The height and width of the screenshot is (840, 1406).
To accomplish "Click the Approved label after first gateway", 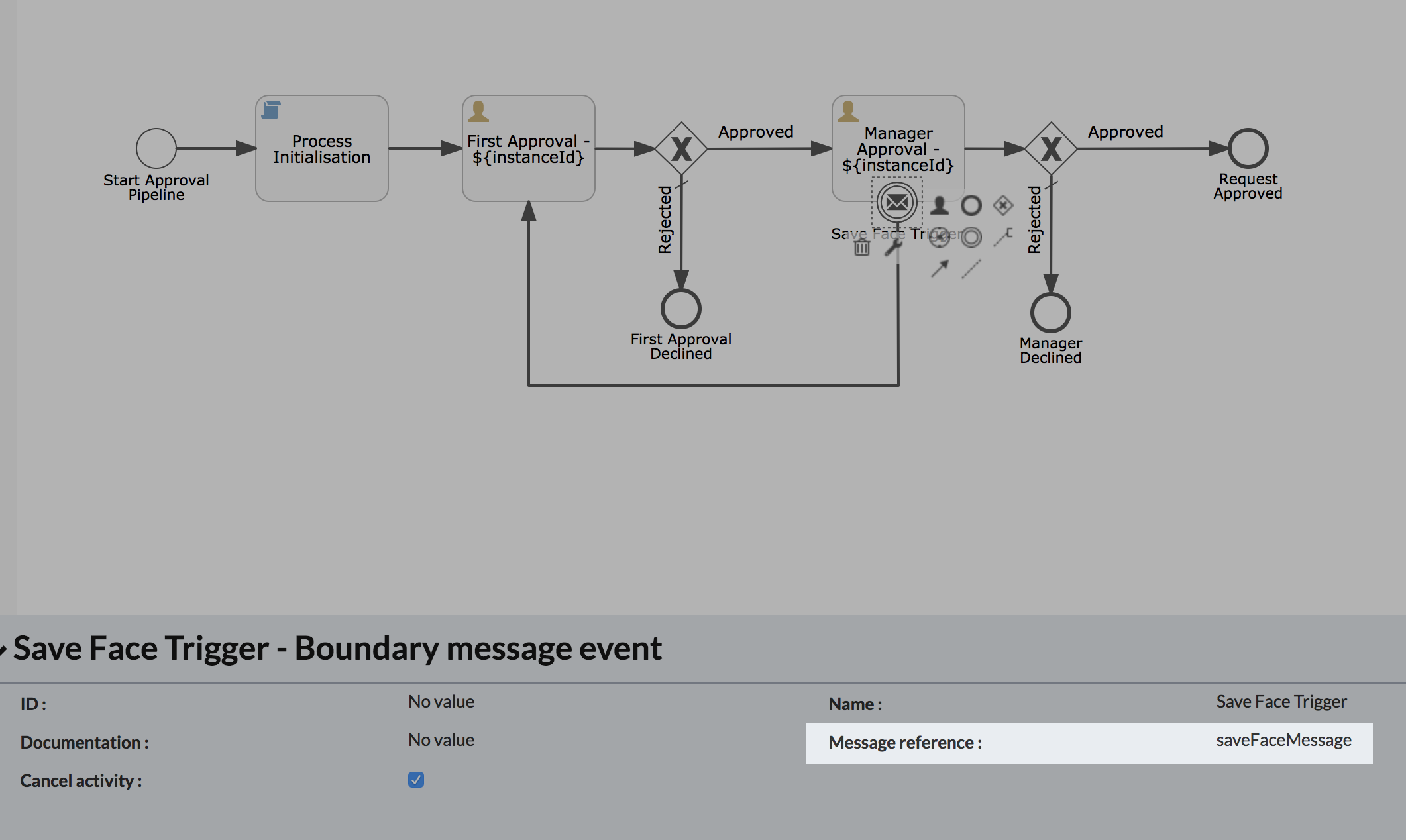I will pos(756,132).
